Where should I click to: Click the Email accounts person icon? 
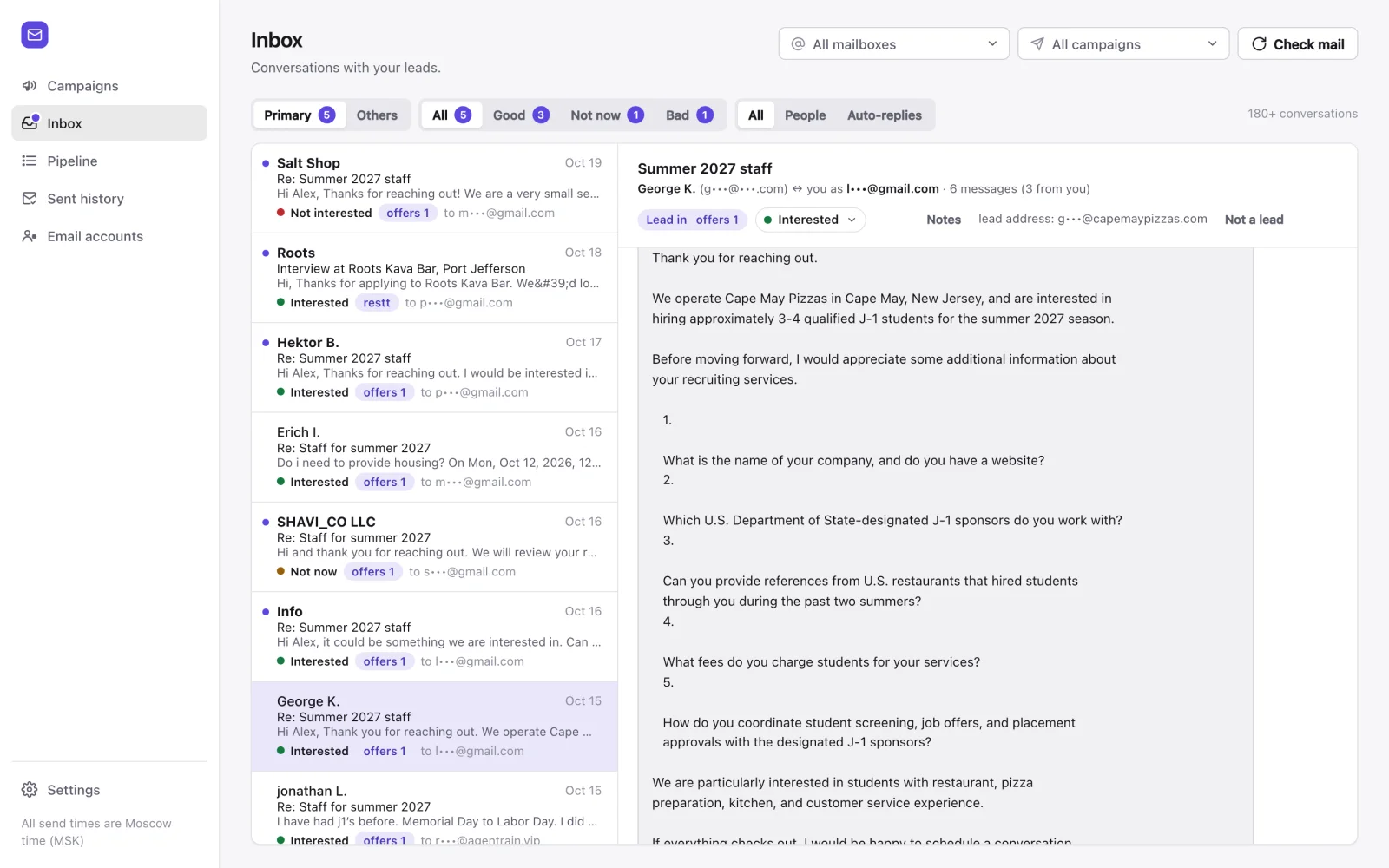tap(30, 236)
